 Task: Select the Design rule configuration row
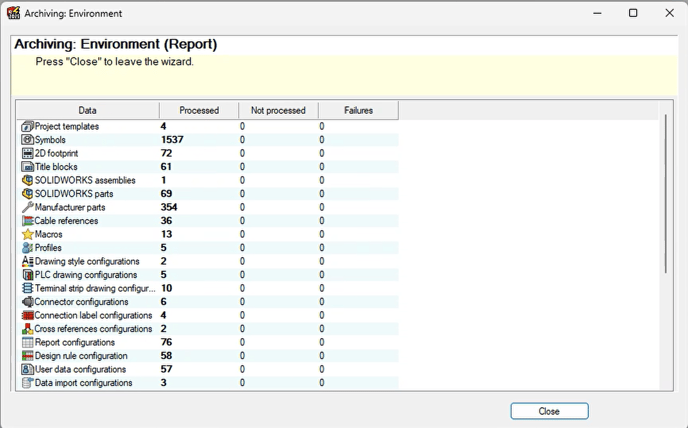pyautogui.click(x=208, y=356)
